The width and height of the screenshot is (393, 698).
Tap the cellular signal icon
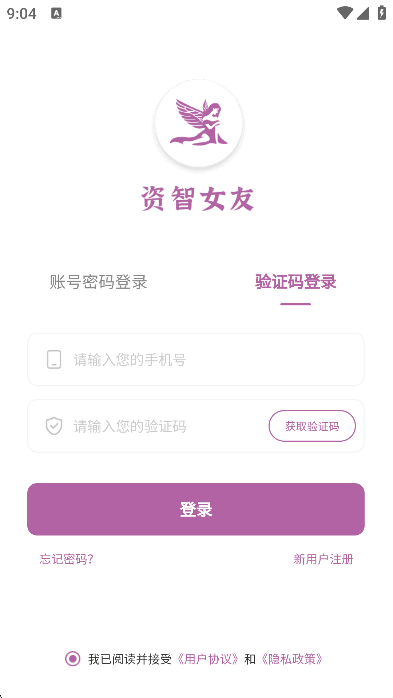363,13
